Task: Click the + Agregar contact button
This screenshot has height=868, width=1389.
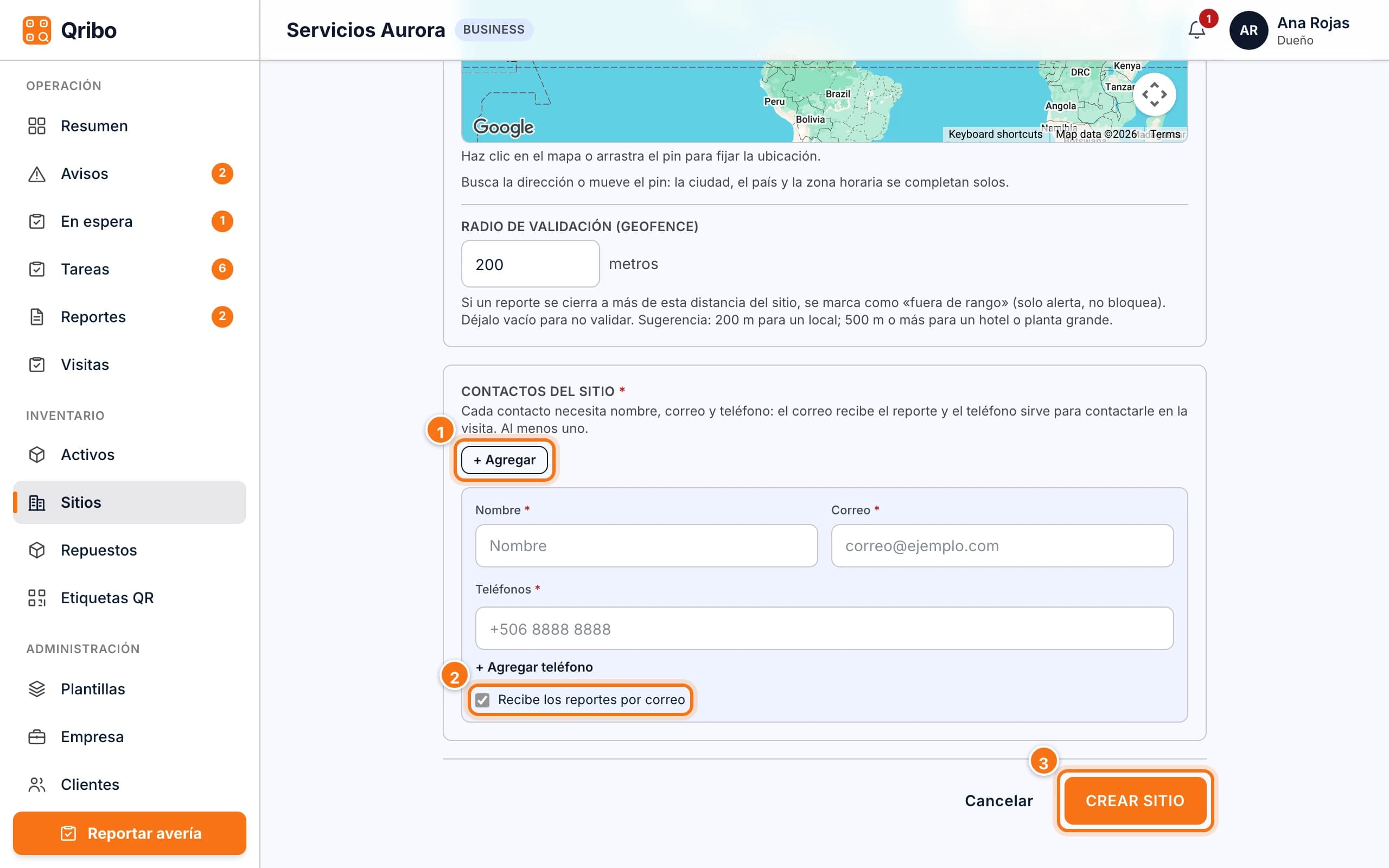Action: coord(504,460)
